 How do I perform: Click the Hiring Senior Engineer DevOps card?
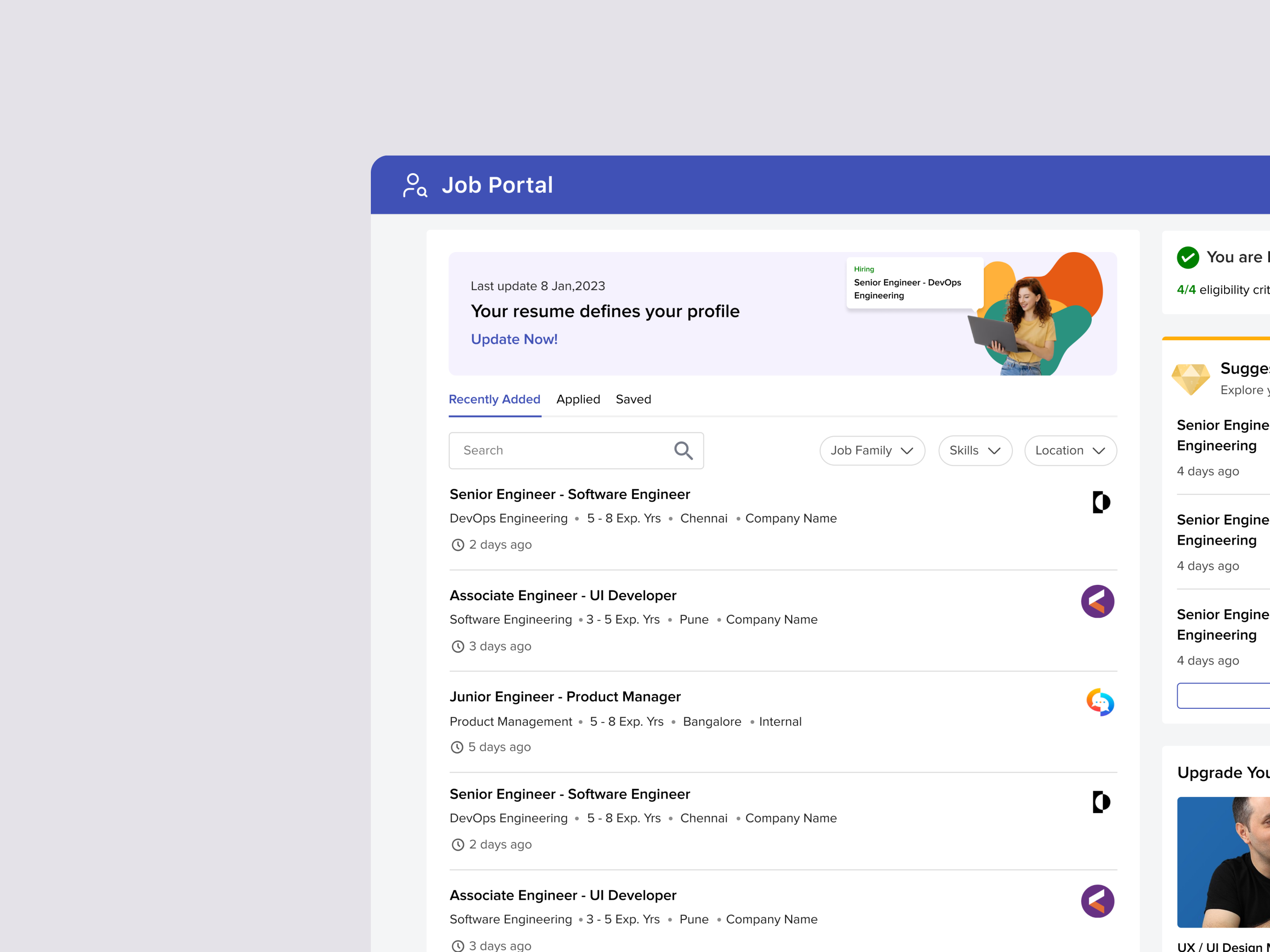pos(913,283)
